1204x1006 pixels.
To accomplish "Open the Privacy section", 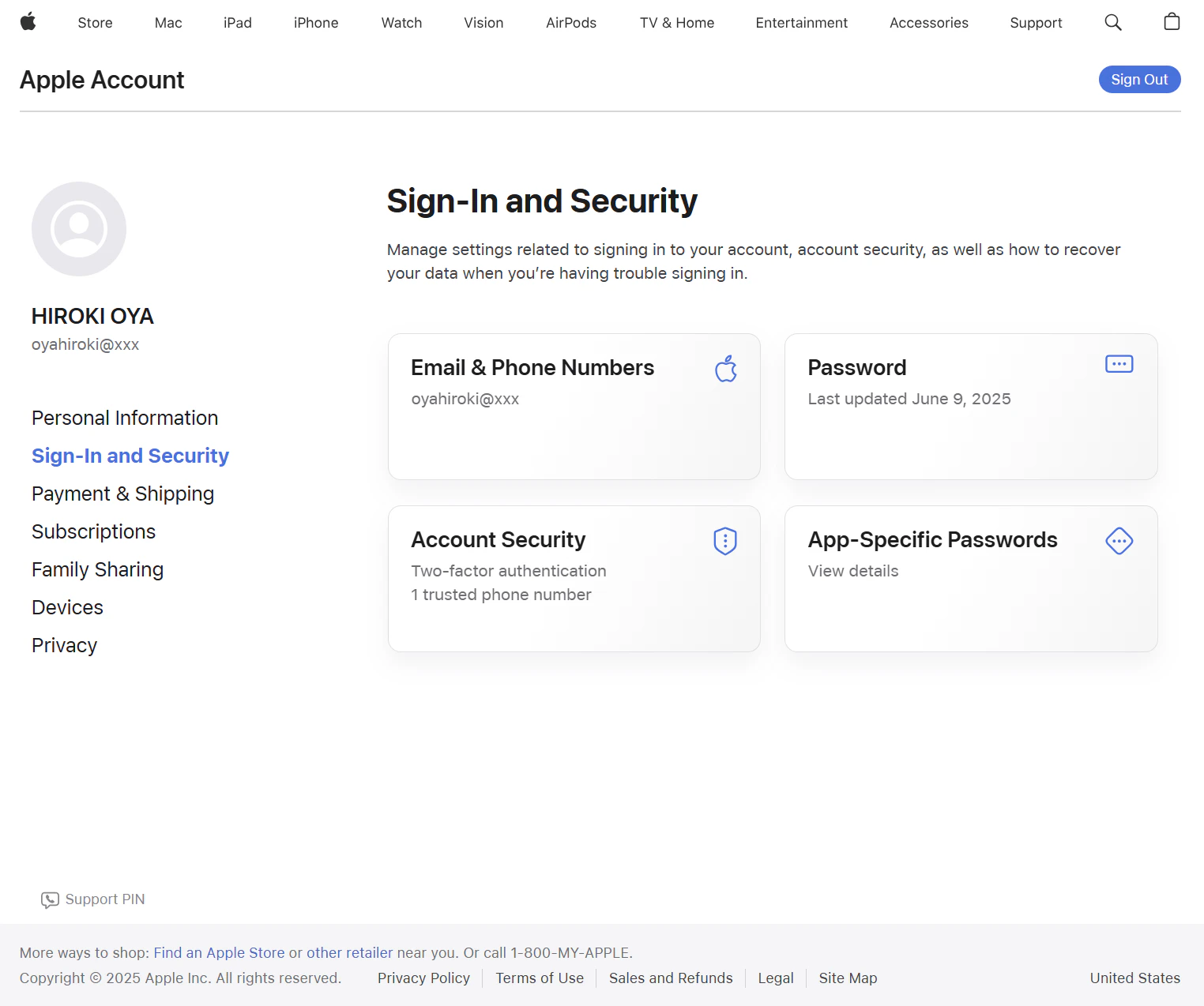I will pos(65,645).
